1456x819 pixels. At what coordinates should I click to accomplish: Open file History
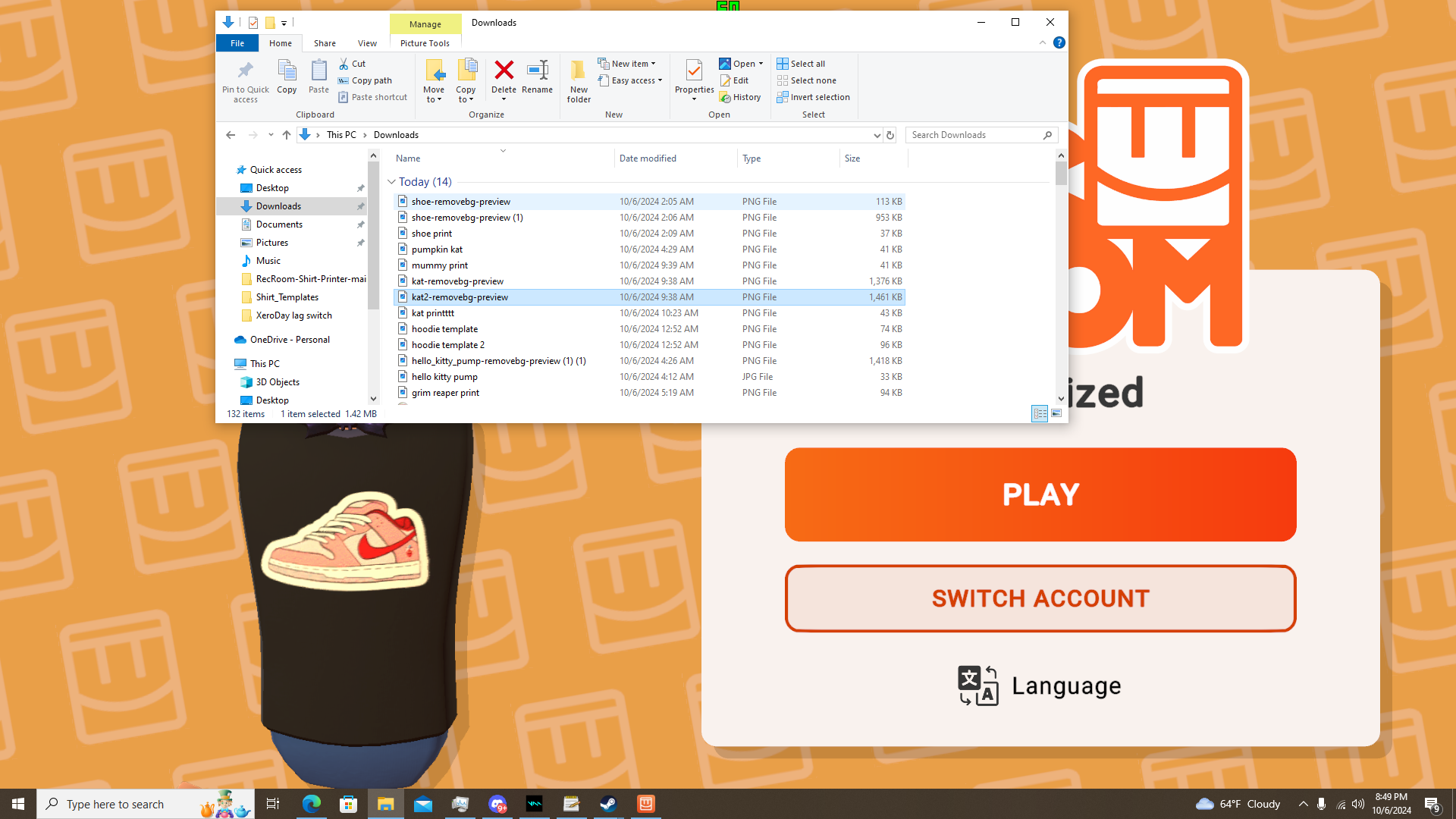pyautogui.click(x=740, y=97)
